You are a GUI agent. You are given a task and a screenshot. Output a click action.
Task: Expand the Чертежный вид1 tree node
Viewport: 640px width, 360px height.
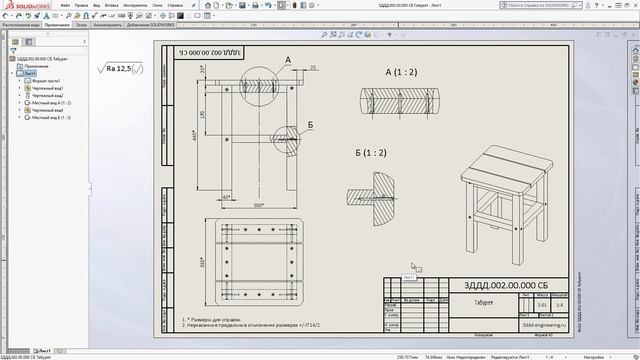click(x=19, y=88)
